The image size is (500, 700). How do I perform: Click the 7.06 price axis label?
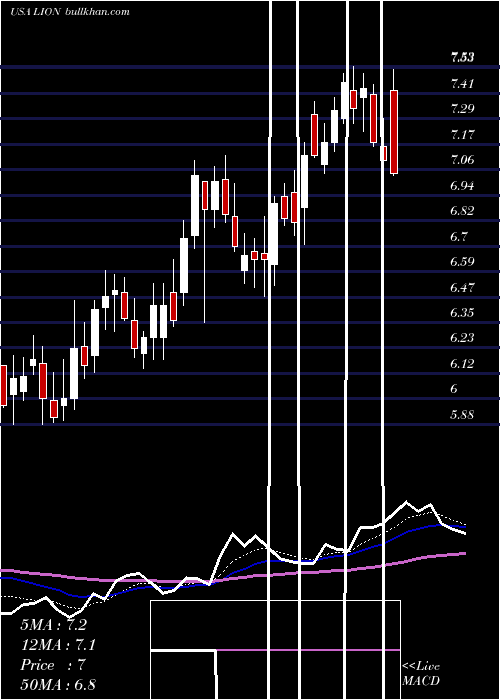coord(462,160)
